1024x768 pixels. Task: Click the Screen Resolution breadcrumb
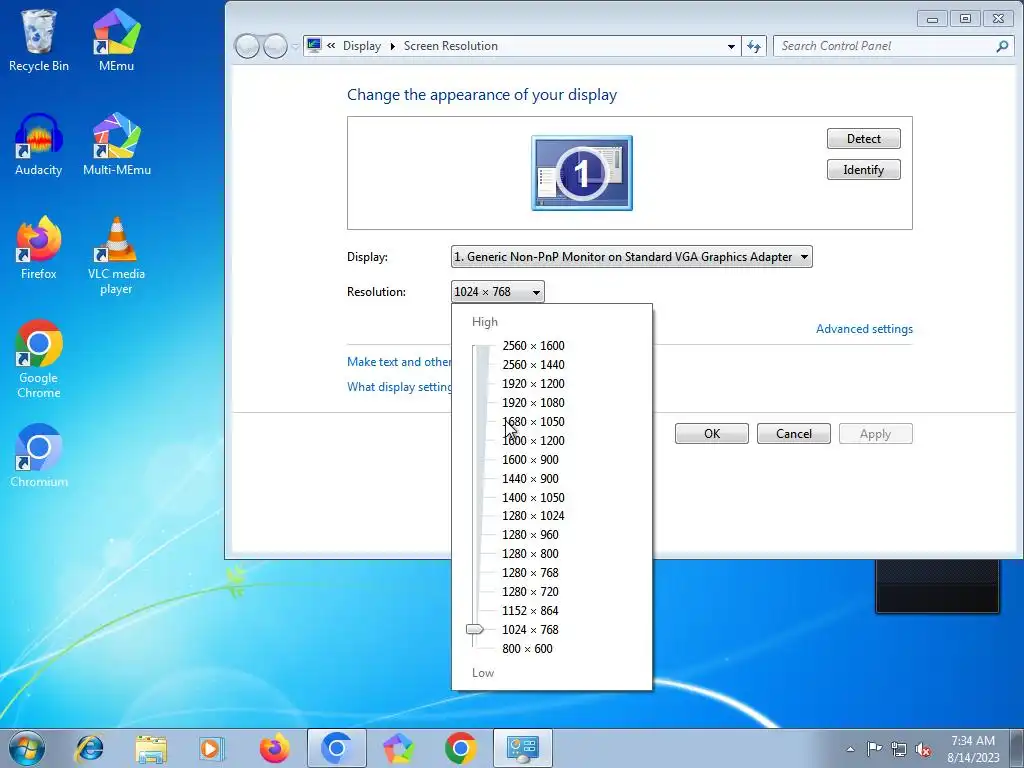point(451,46)
